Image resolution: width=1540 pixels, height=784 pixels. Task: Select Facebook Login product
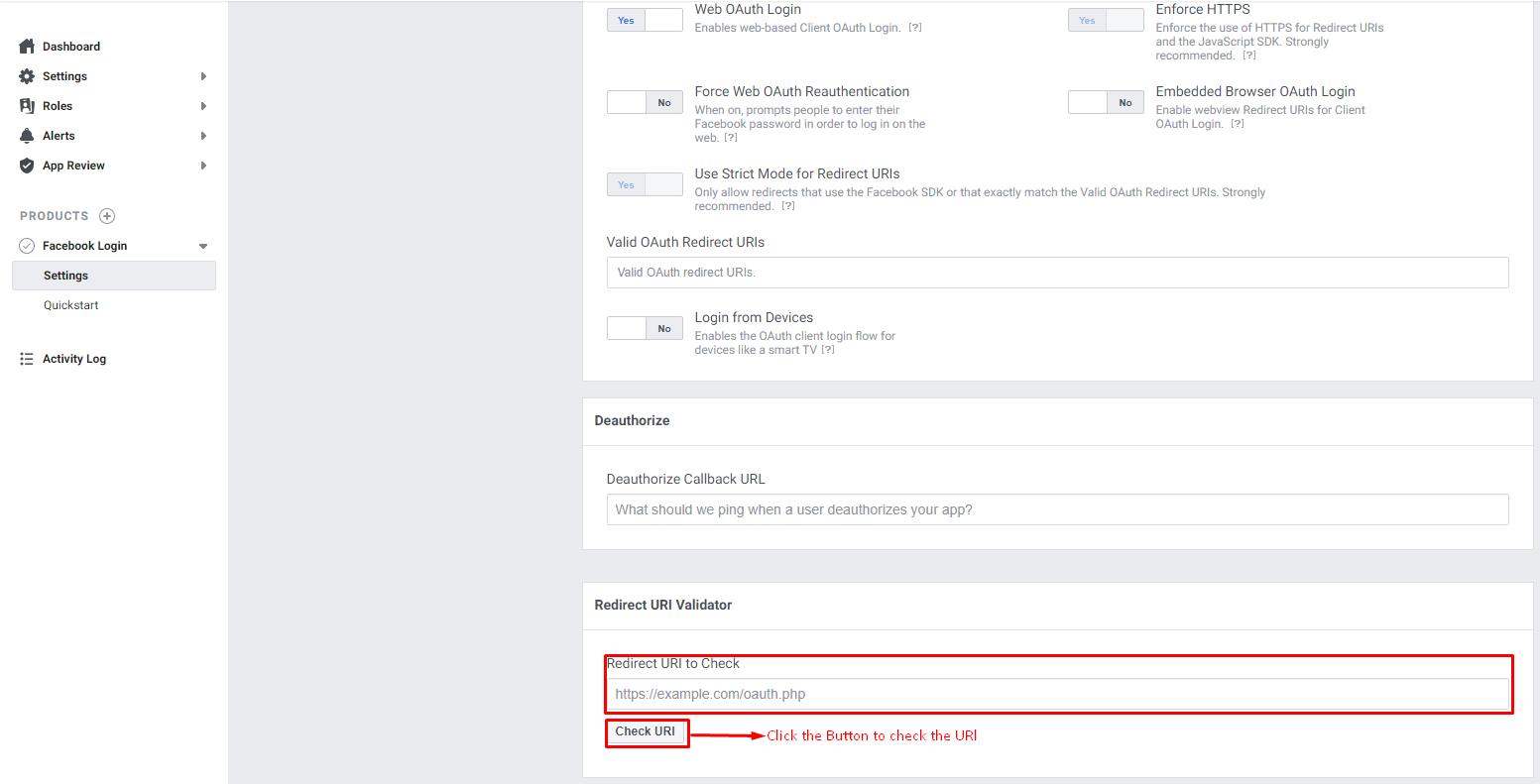click(84, 246)
